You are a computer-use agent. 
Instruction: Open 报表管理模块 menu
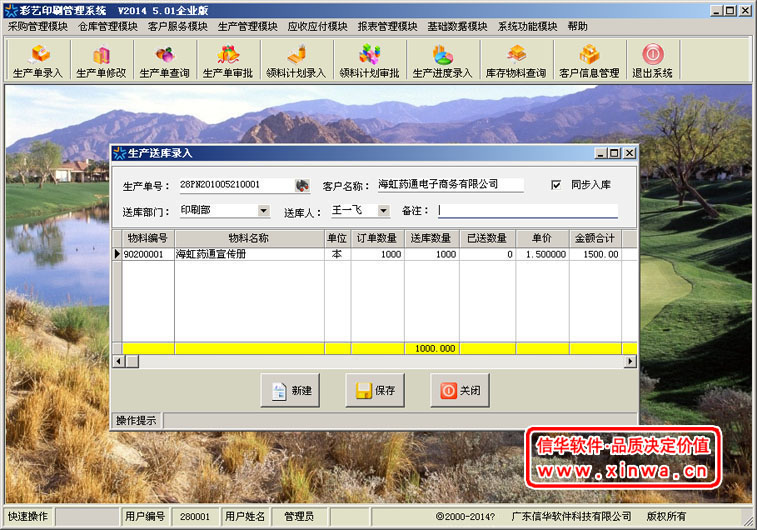coord(387,27)
